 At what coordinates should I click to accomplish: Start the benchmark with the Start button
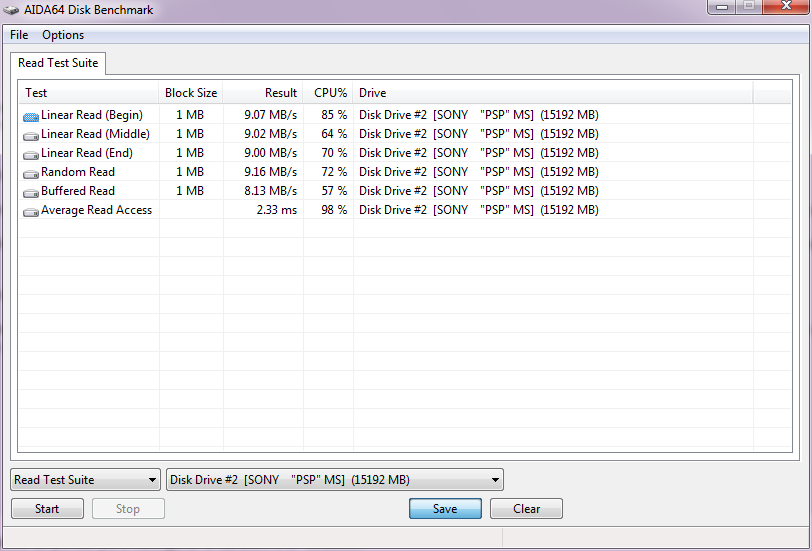[47, 509]
